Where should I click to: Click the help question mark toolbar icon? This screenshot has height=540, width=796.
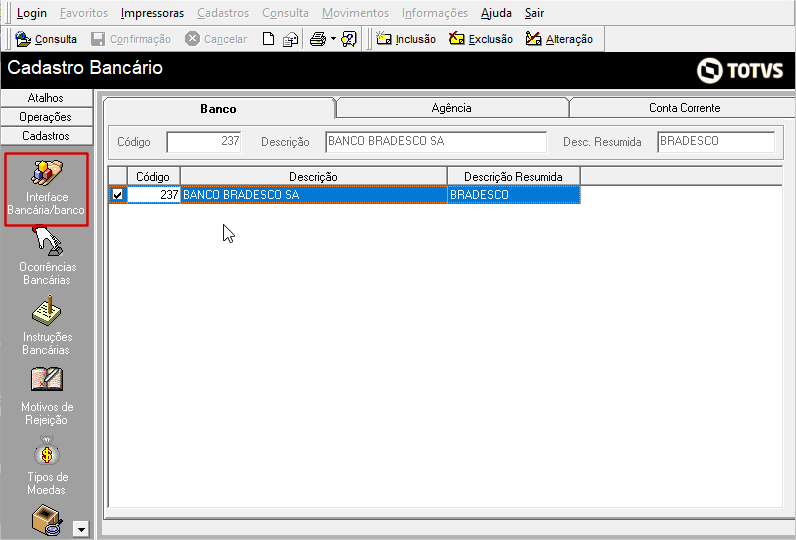tap(349, 39)
